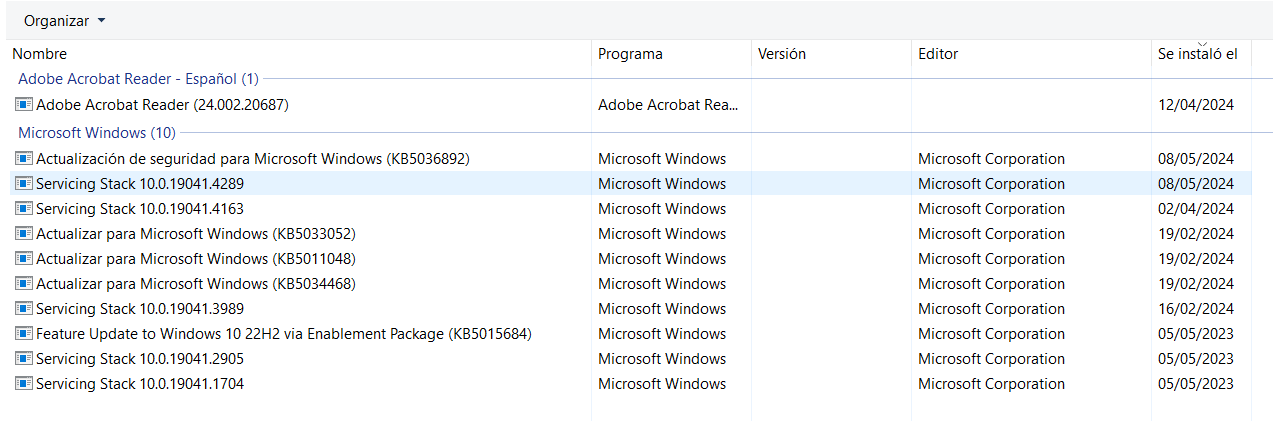Click install date 19/02/2024 of KB5034468
Screen dimensions: 1273x421
(x=1196, y=284)
